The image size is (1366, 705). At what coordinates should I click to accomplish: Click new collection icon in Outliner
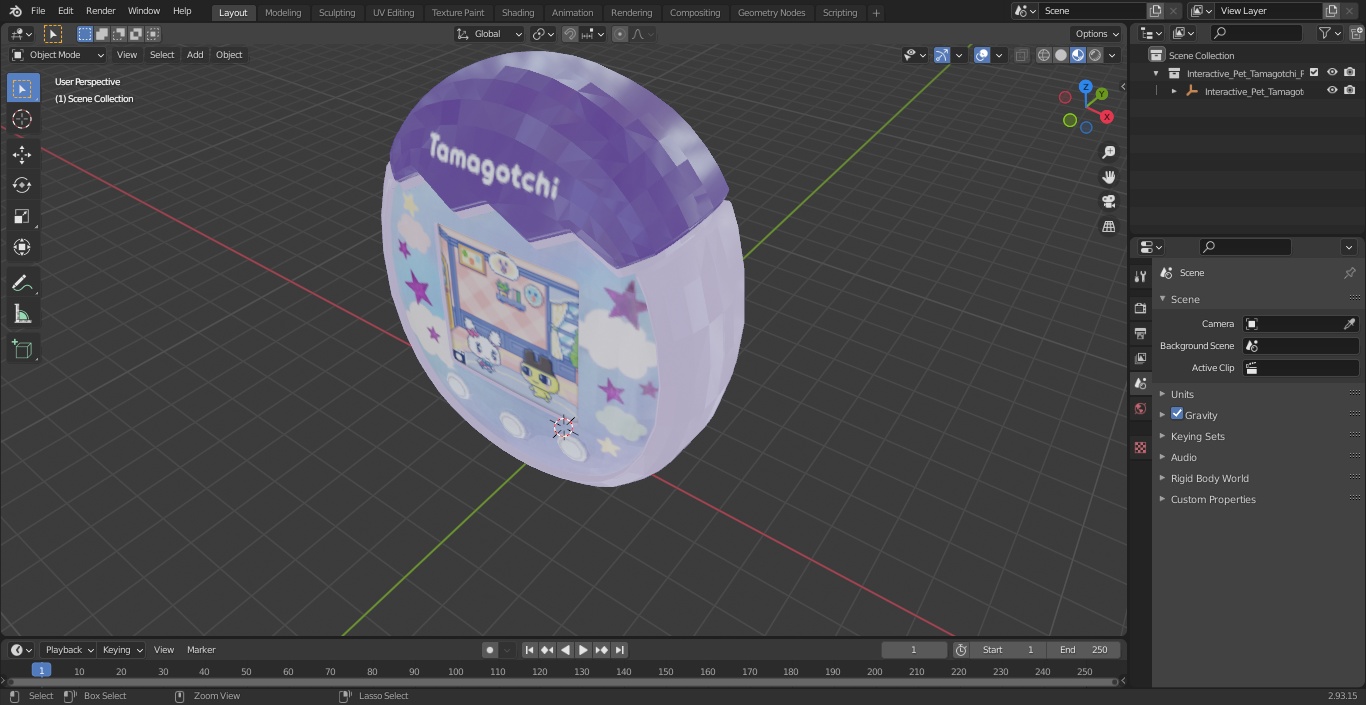coord(1355,33)
